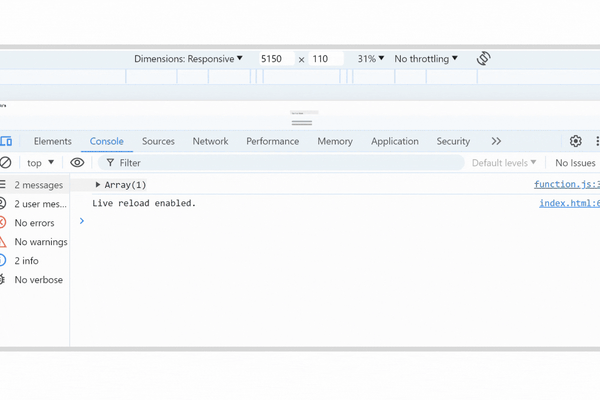Click the Live reload enabled message
The image size is (600, 400).
coord(144,203)
